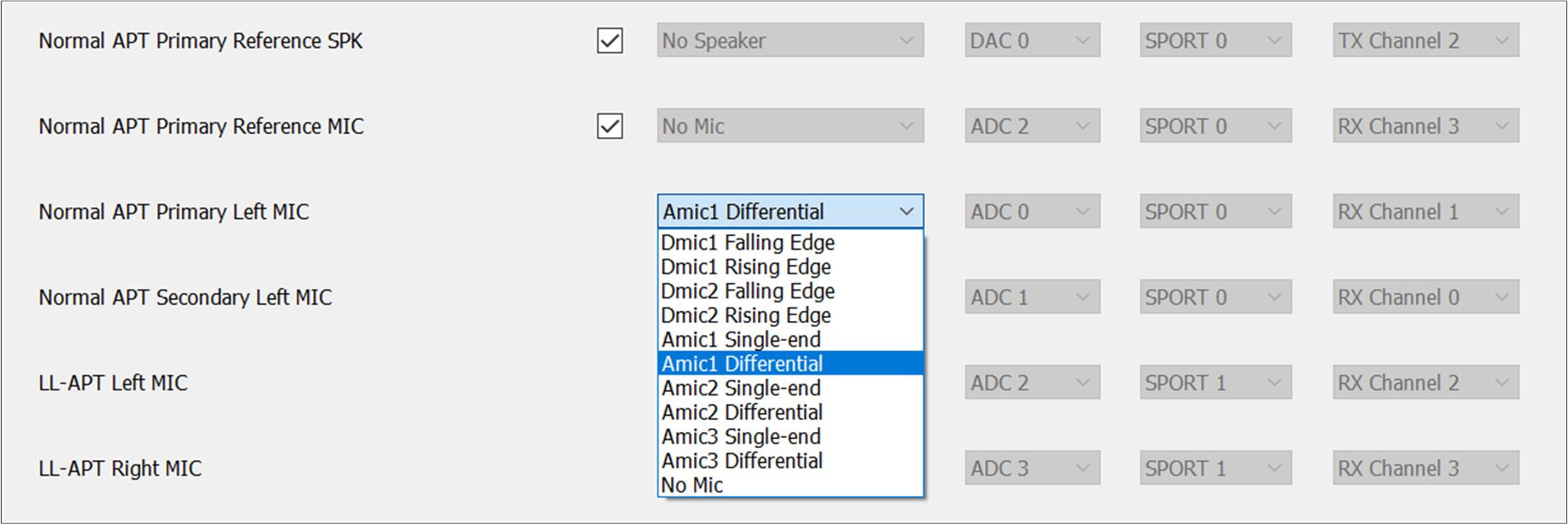Choose Amic3 Differential in the list
1568x524 pixels.
(790, 461)
